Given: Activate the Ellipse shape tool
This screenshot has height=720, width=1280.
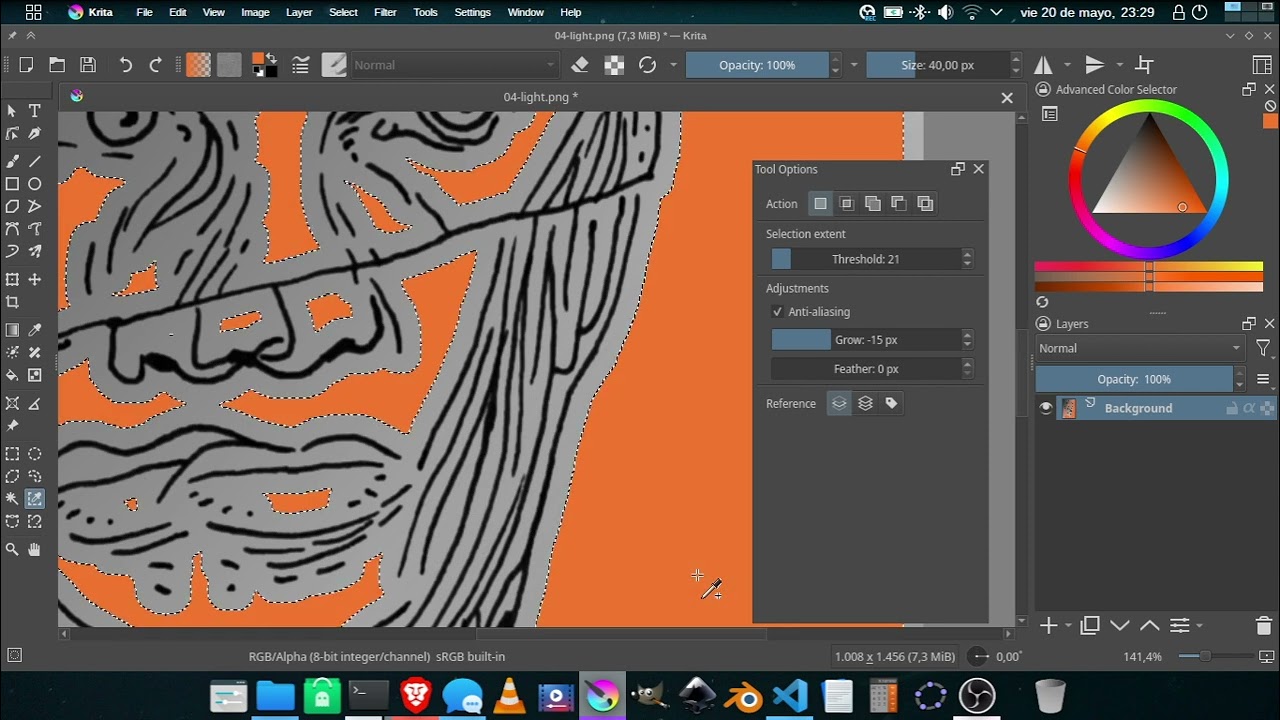Looking at the screenshot, I should [34, 184].
